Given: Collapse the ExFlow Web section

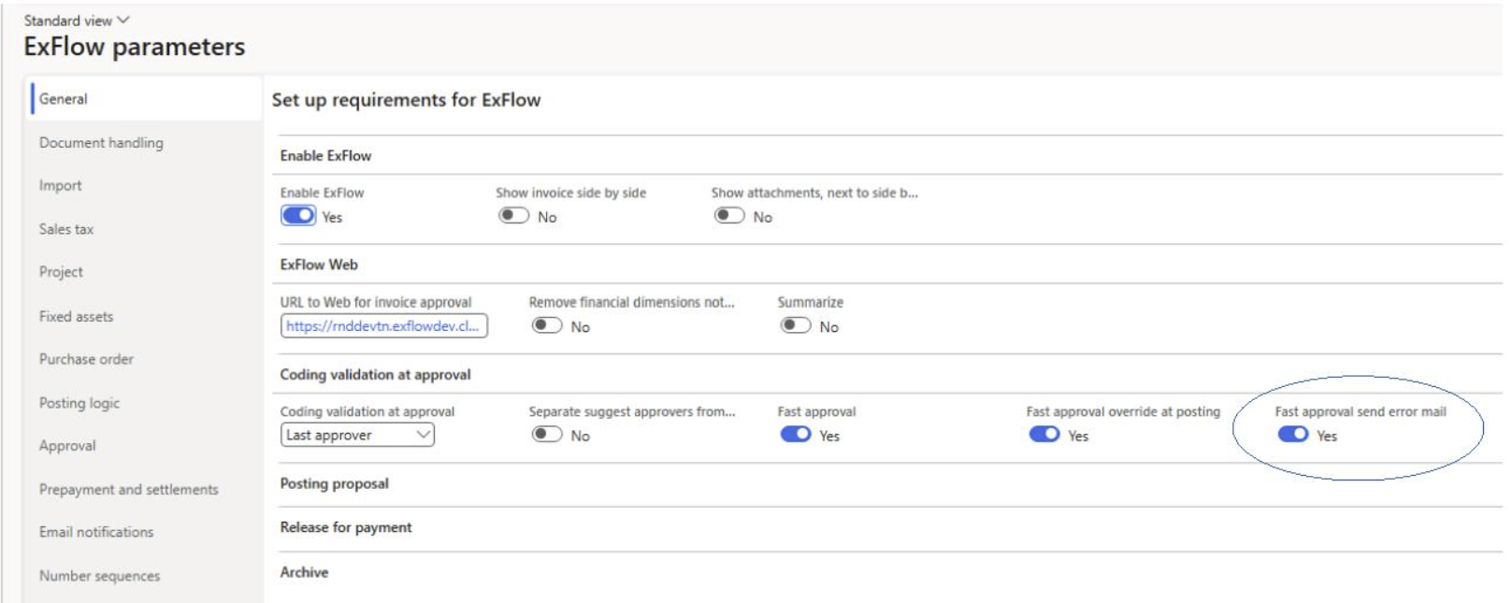Looking at the screenshot, I should coord(319,265).
